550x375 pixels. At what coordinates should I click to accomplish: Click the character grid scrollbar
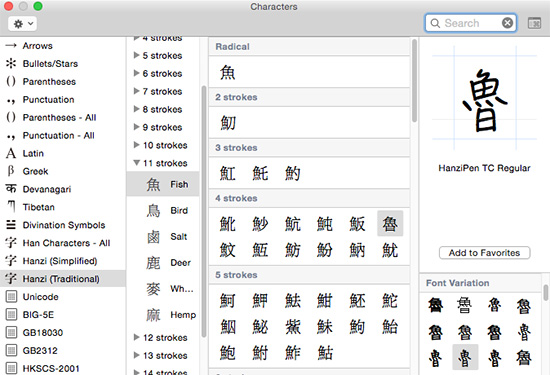[414, 81]
